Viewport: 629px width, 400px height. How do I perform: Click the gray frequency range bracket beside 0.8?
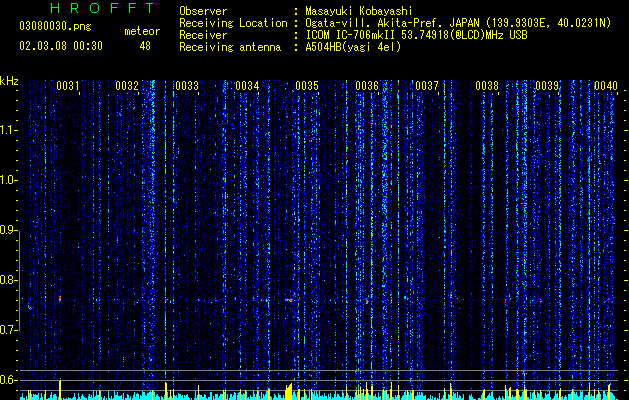19,280
